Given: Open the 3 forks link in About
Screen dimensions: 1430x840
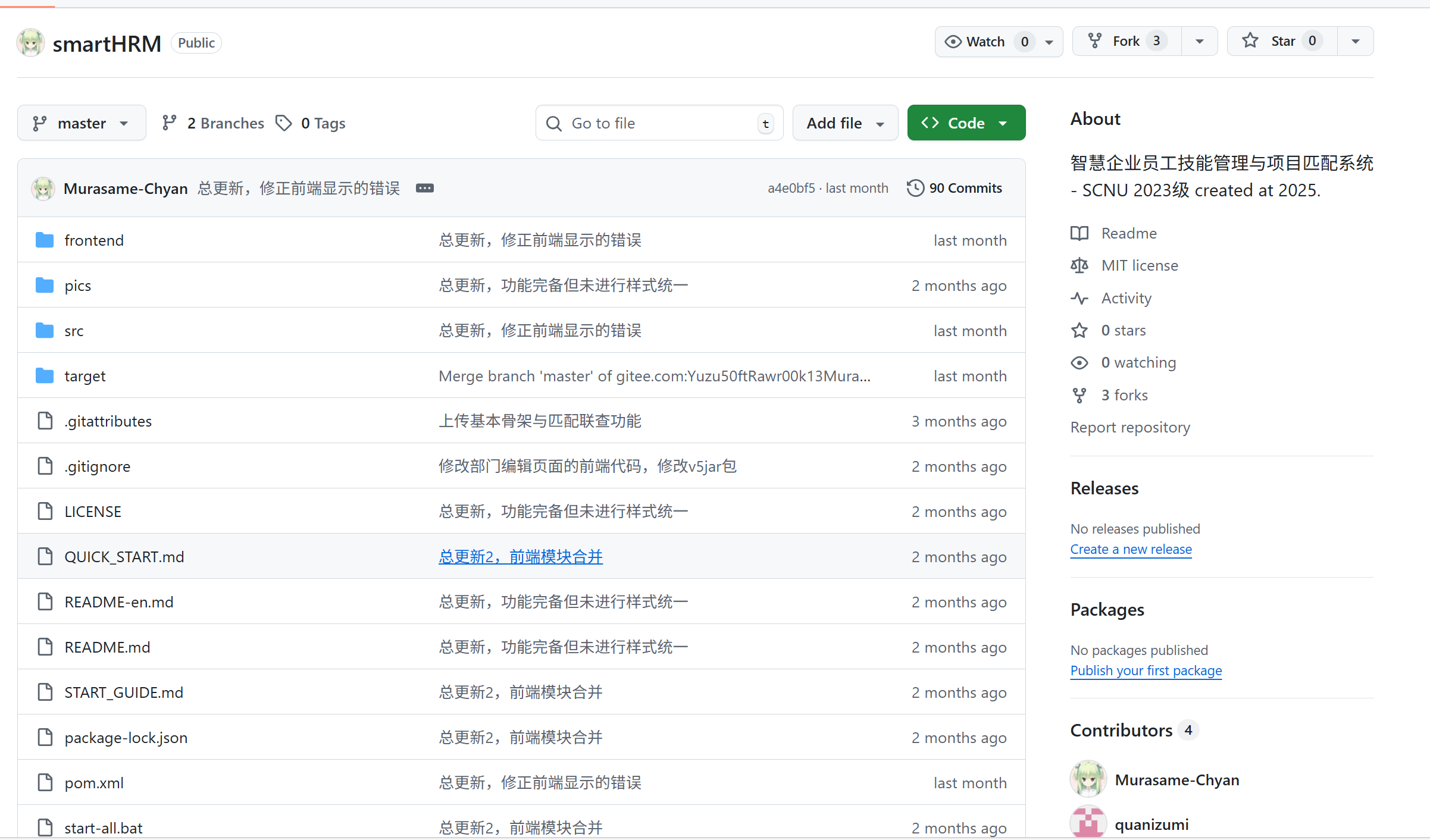Looking at the screenshot, I should tap(1124, 395).
